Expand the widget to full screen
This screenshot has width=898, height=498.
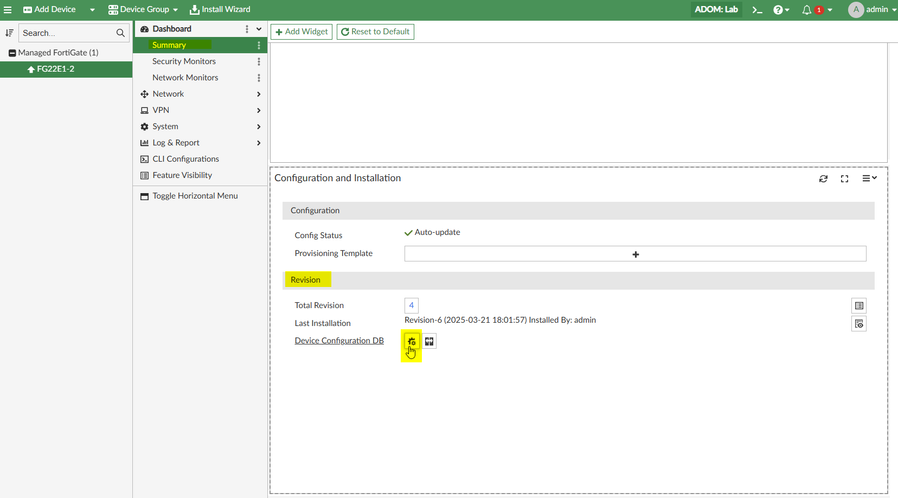tap(845, 178)
